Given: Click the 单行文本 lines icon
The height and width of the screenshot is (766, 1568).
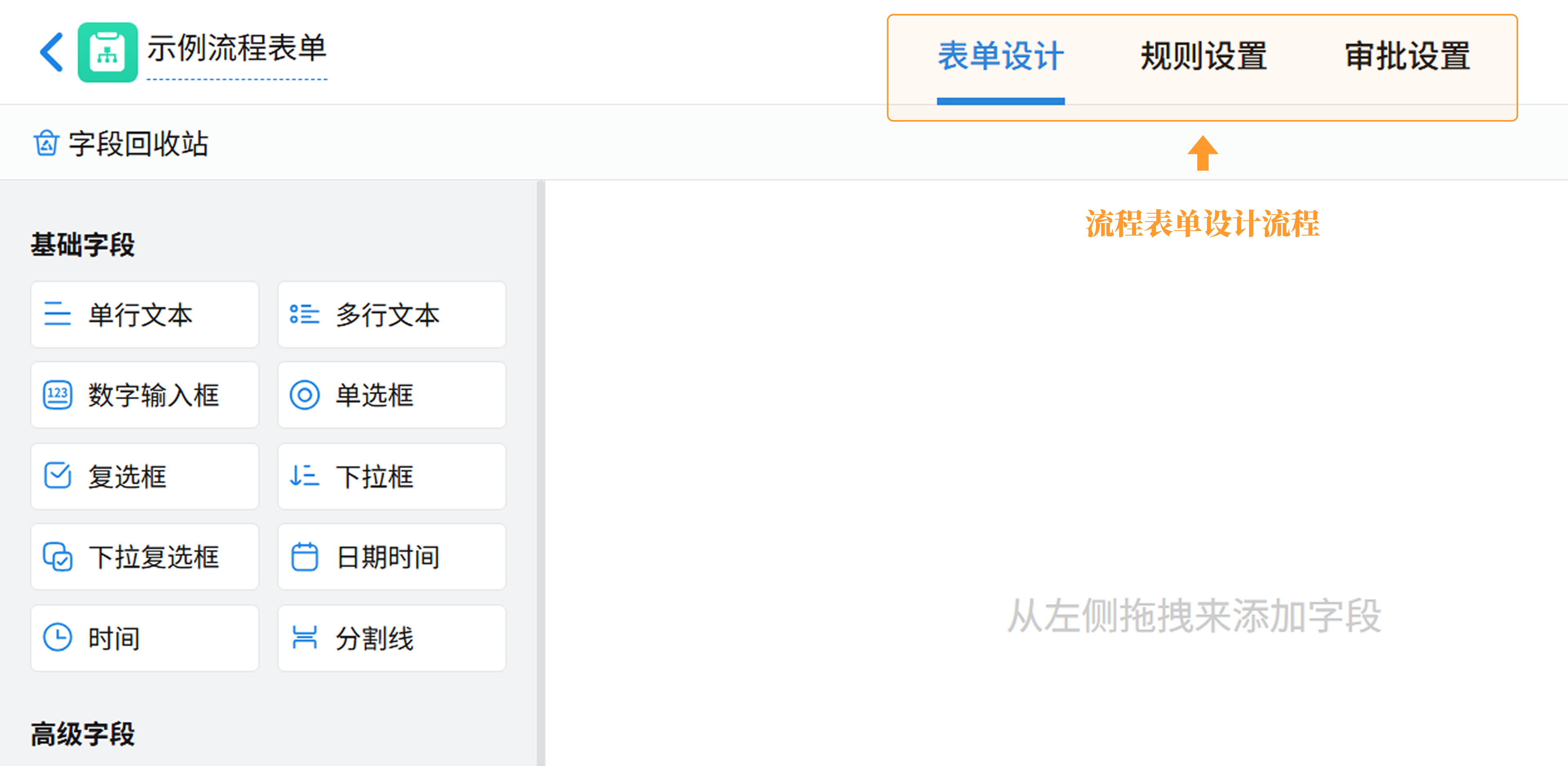Looking at the screenshot, I should click(x=58, y=315).
